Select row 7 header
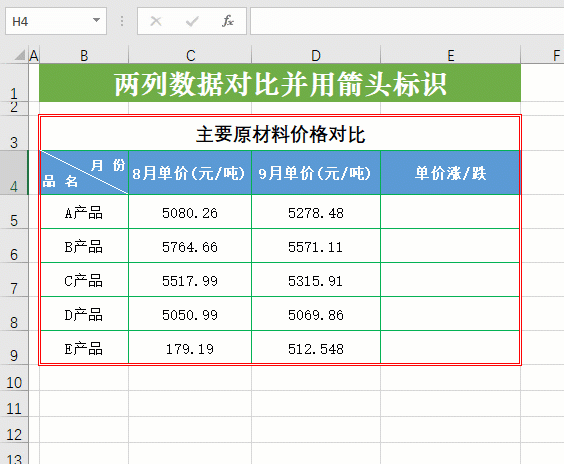 tap(14, 280)
